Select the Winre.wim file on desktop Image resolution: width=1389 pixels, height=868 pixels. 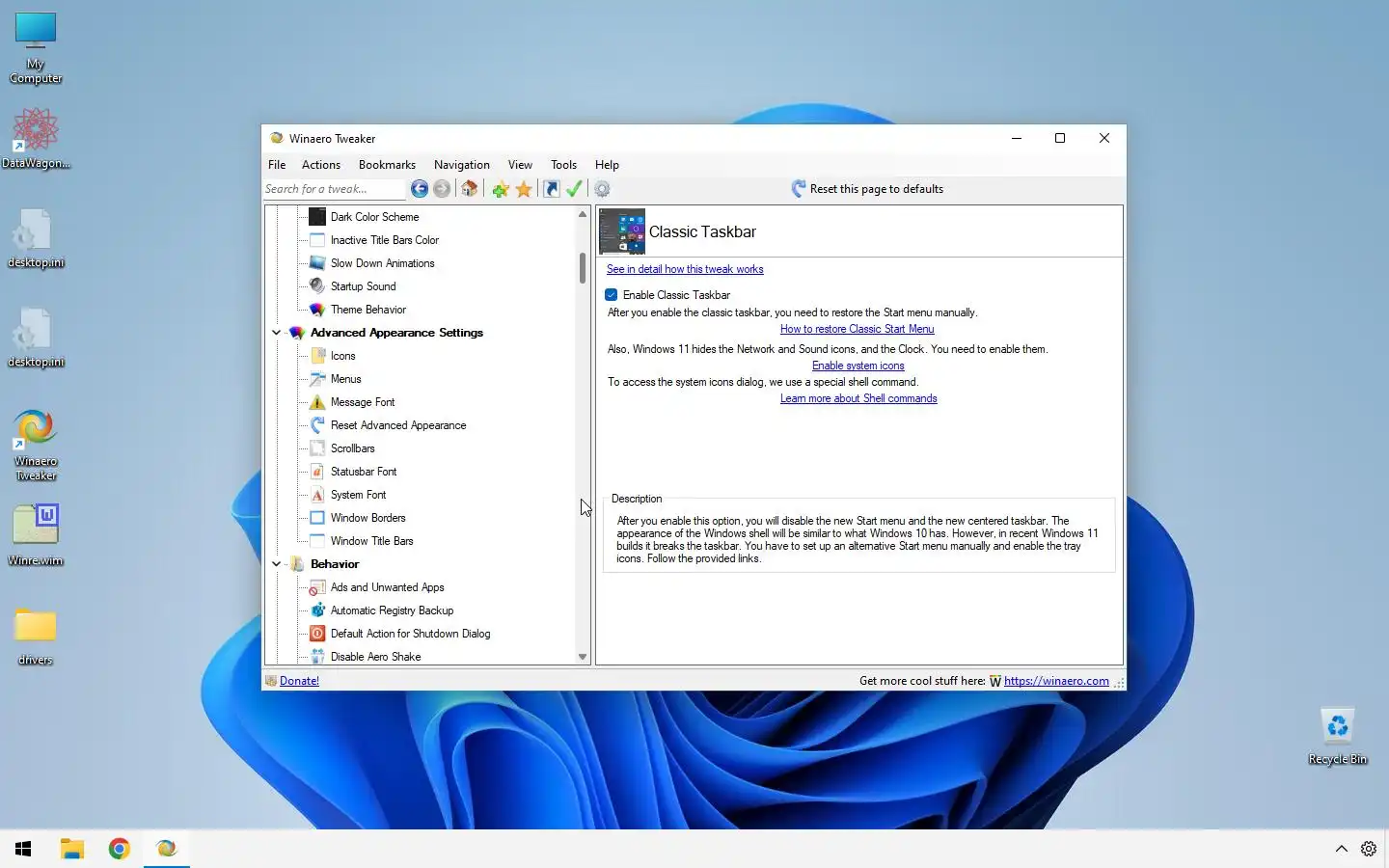pos(36,534)
